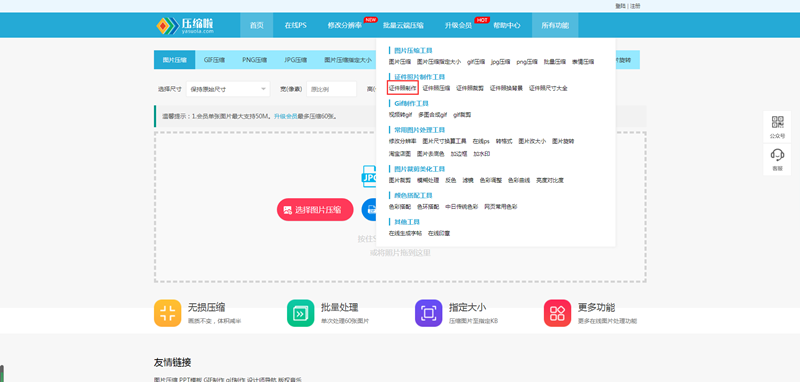Open gif裁剪 under Gif制作工具

462,115
